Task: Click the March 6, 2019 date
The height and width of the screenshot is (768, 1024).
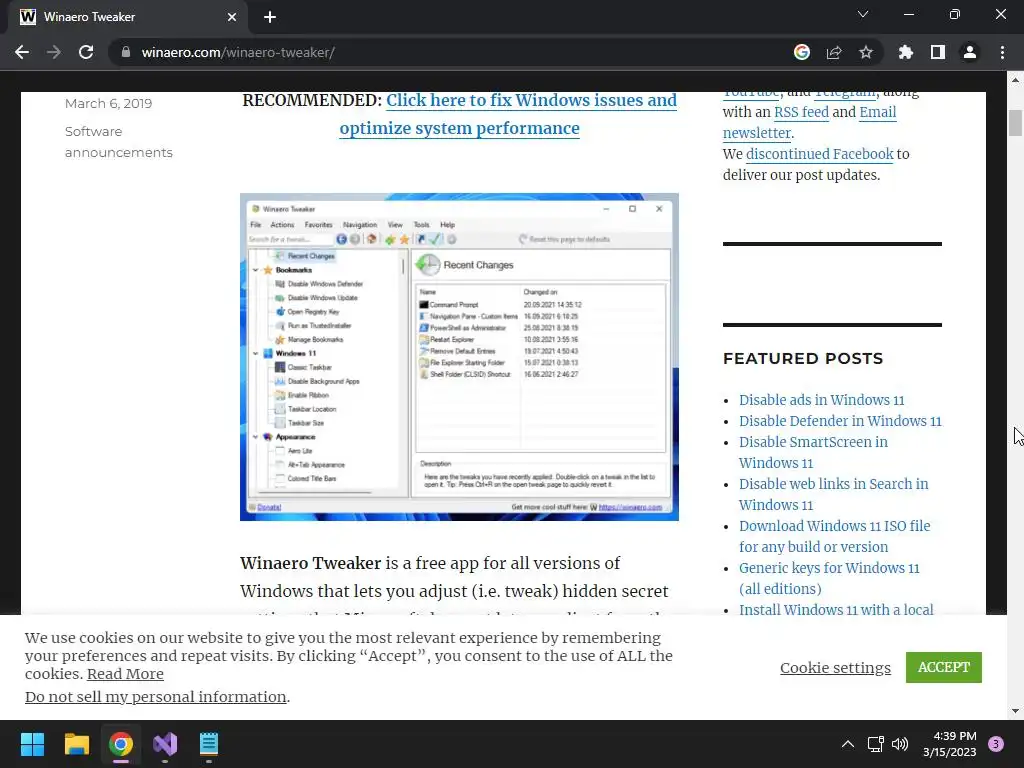Action: point(108,103)
